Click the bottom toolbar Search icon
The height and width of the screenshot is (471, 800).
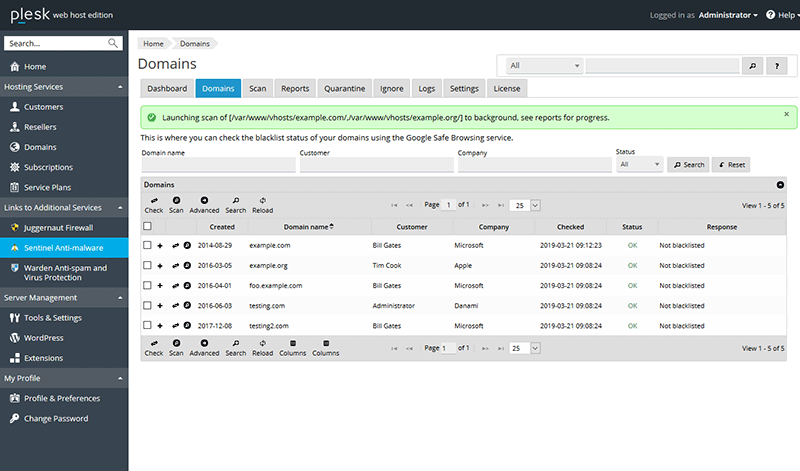236,343
